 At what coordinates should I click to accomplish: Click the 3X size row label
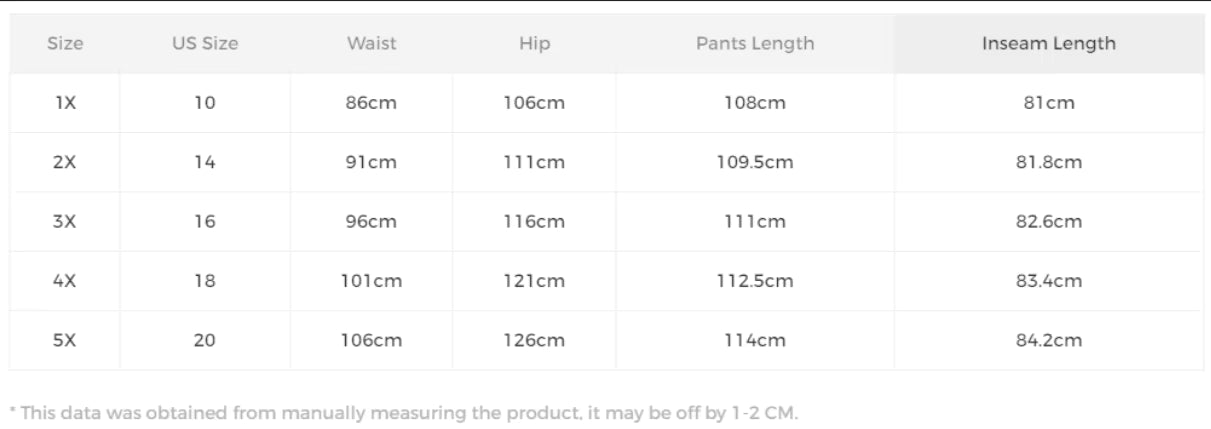65,222
